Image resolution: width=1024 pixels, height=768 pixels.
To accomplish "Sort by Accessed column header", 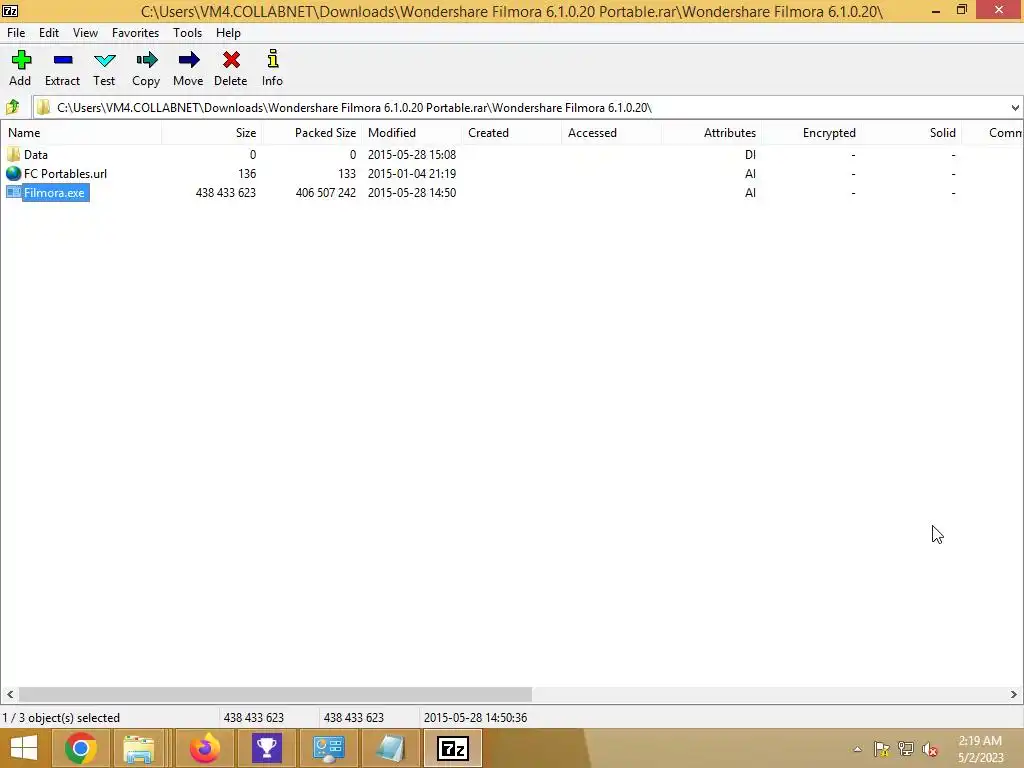I will [611, 133].
